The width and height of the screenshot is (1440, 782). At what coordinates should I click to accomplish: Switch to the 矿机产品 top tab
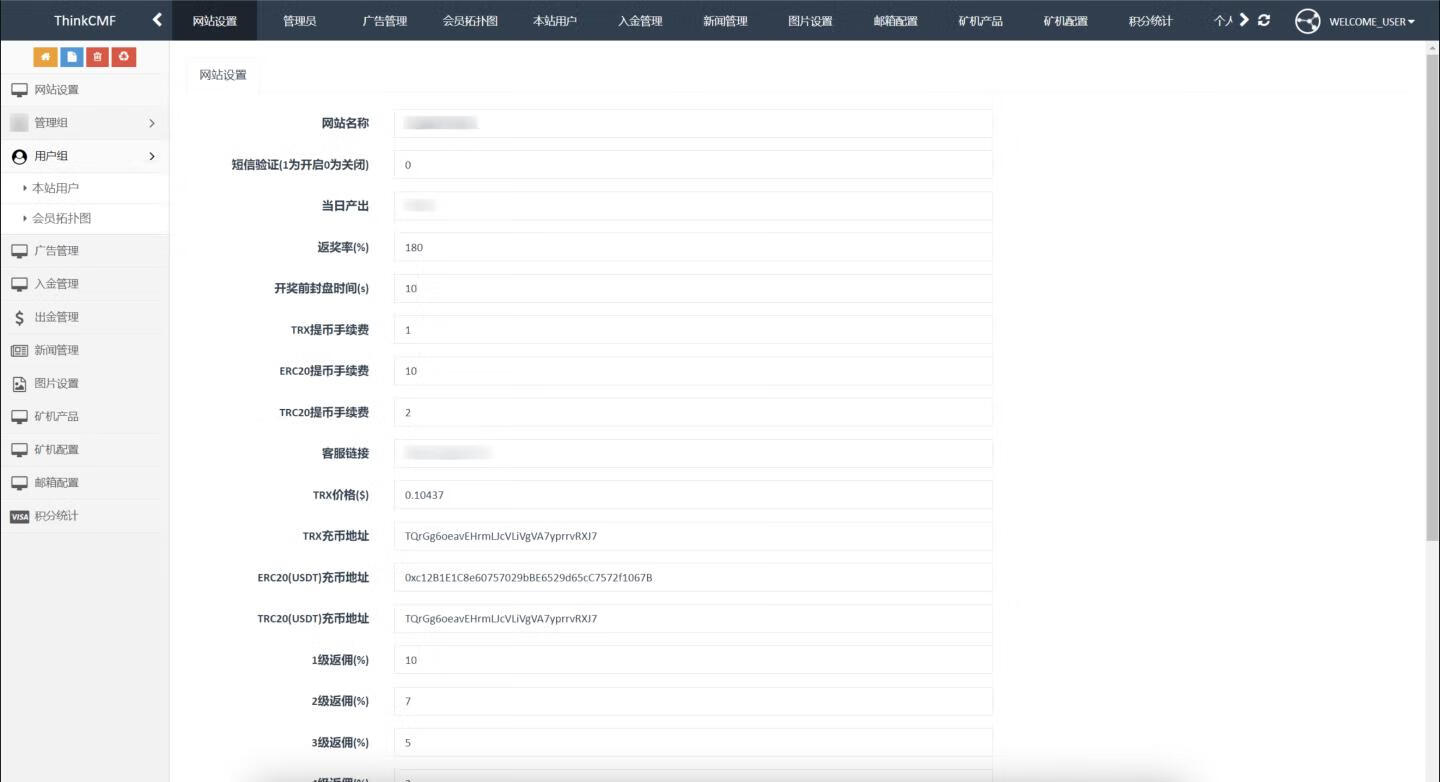point(980,21)
